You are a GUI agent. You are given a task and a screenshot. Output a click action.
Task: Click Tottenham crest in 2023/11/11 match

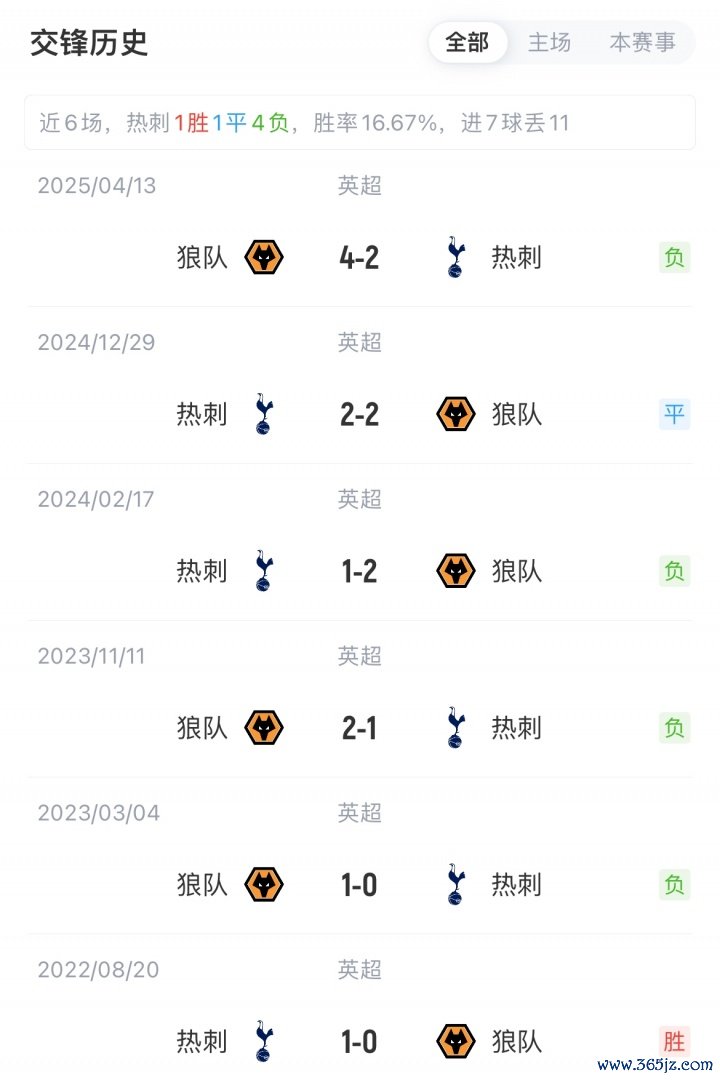tap(456, 728)
